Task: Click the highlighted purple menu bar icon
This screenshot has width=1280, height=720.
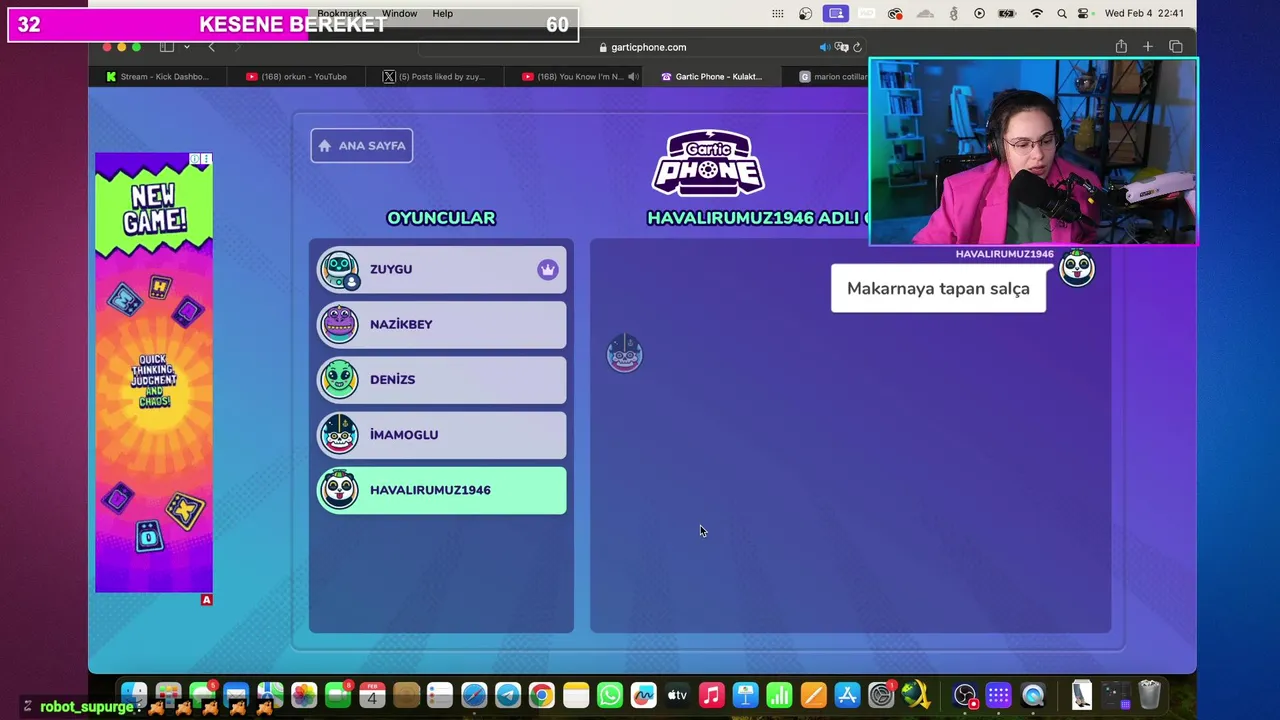Action: point(836,14)
